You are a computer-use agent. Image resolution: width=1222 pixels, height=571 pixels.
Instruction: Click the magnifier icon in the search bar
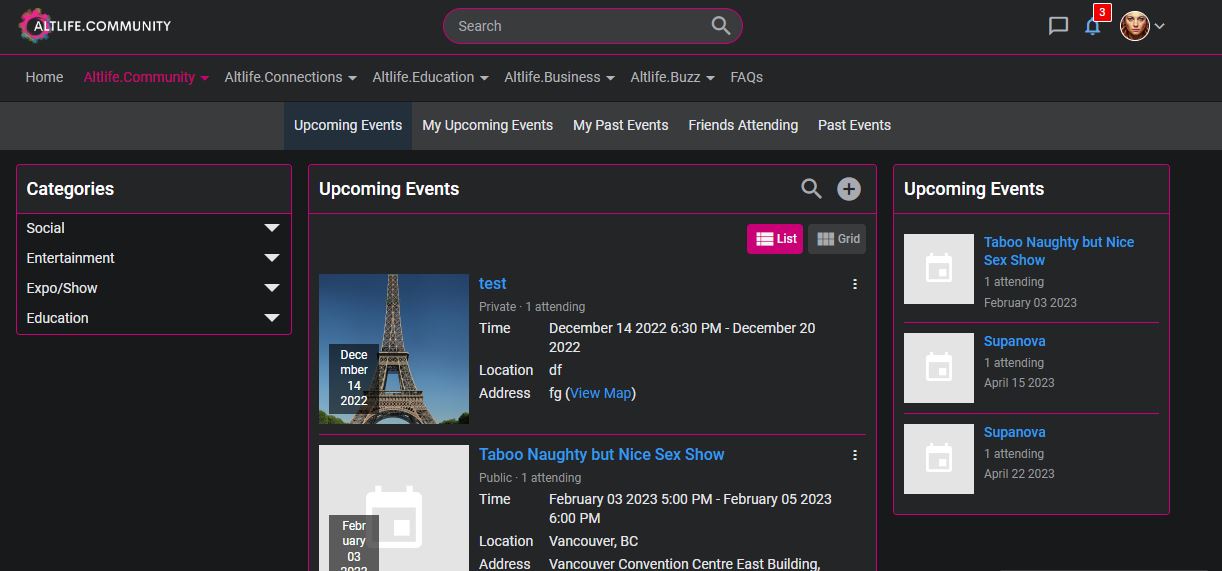720,26
